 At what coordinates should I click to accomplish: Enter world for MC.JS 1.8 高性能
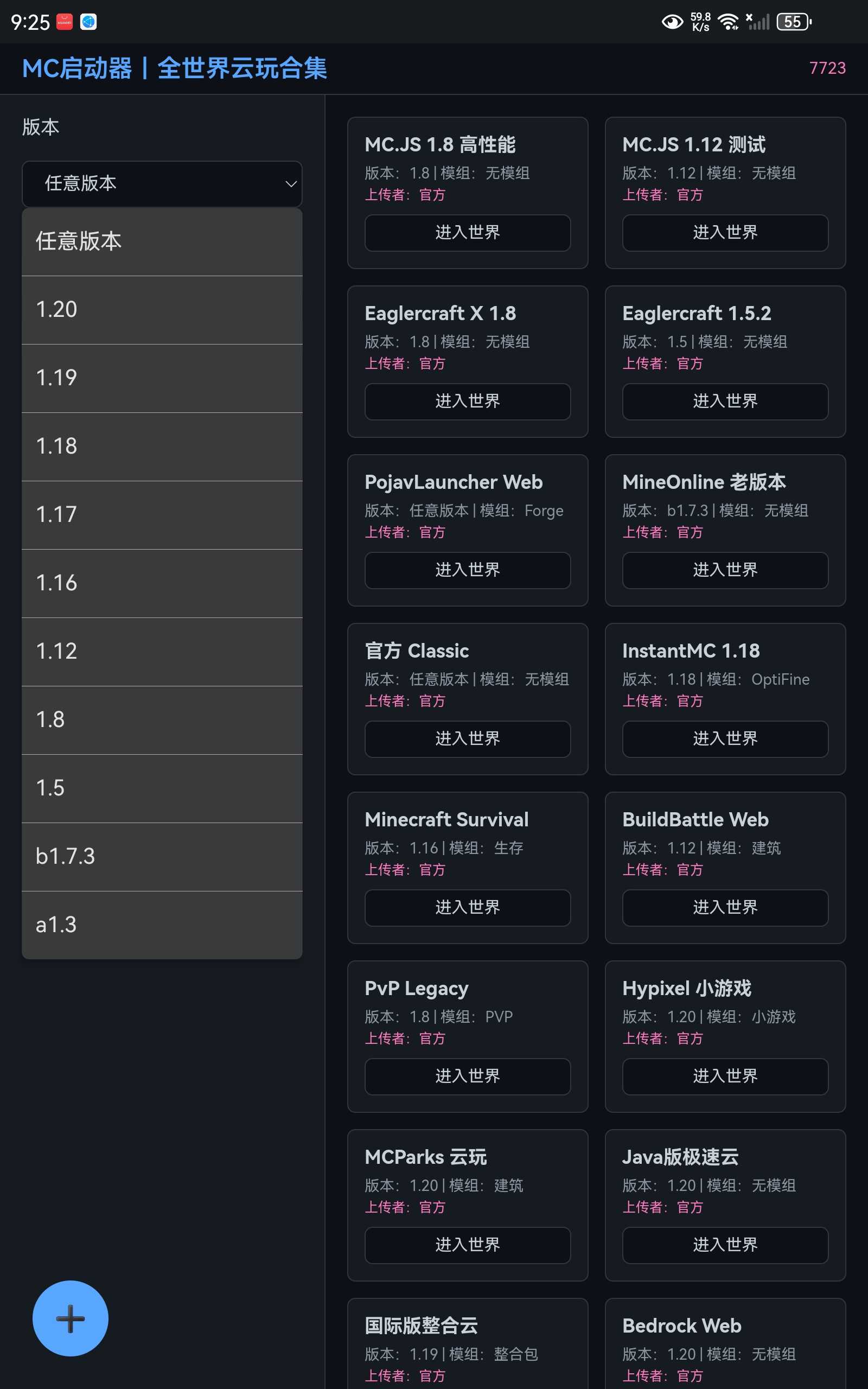click(467, 232)
